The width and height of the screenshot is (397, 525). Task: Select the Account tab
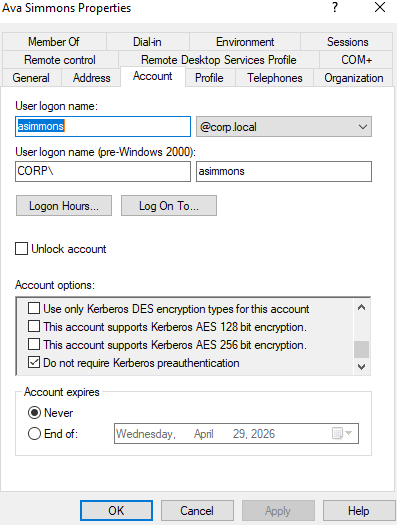click(x=153, y=76)
